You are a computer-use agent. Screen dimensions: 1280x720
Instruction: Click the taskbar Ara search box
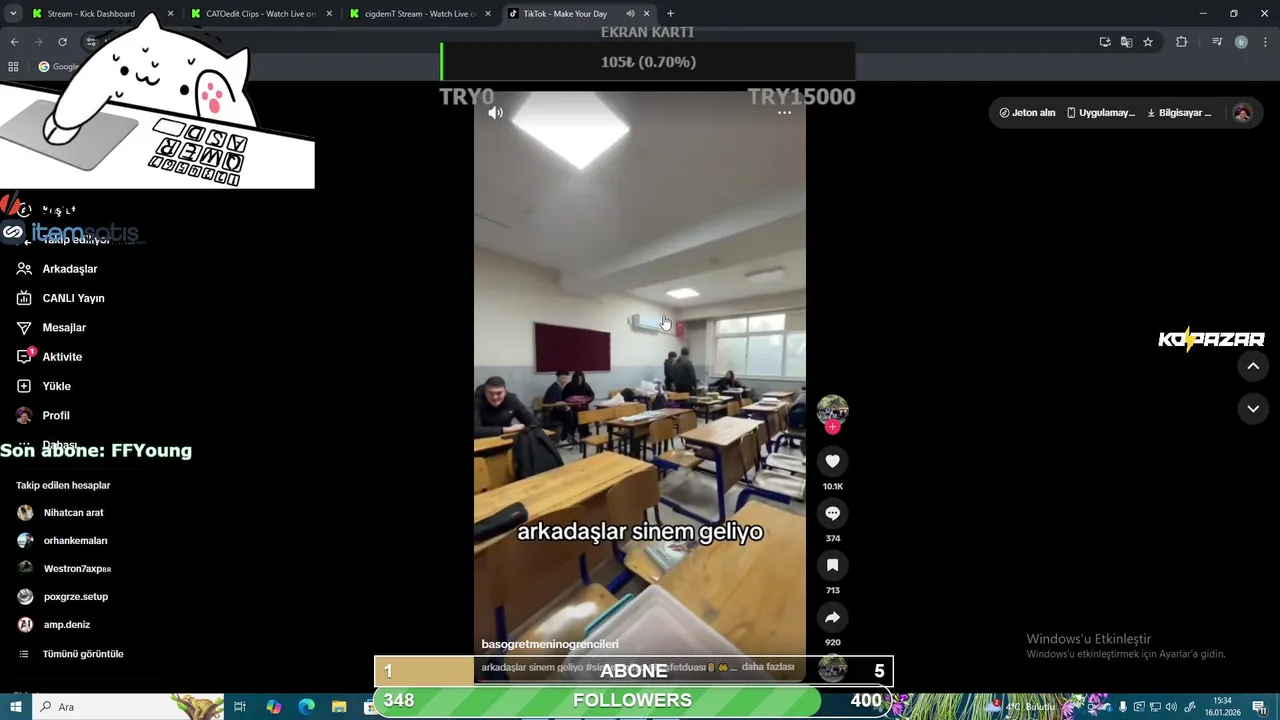pos(128,707)
